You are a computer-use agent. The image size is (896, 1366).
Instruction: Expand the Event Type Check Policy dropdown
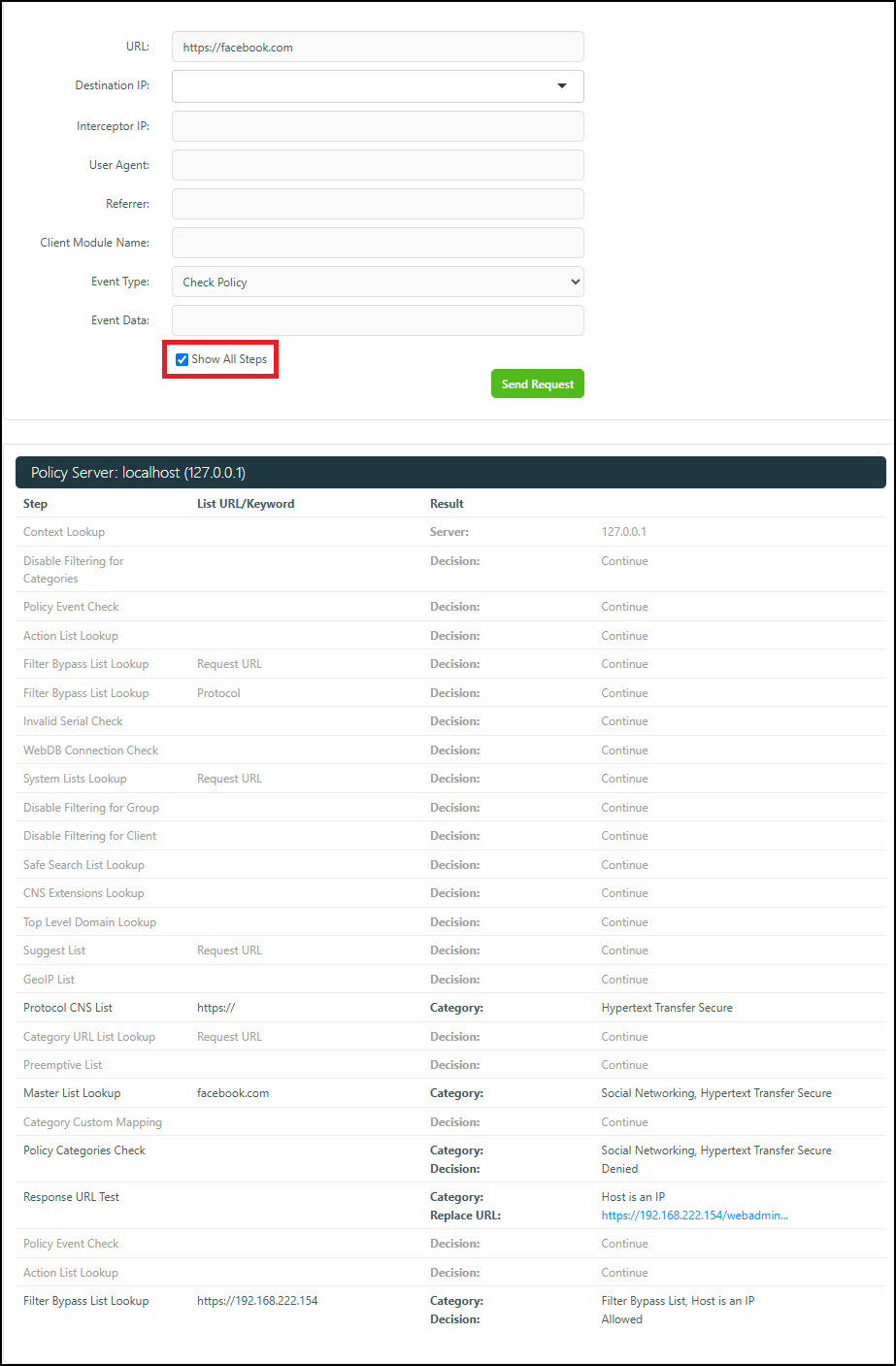[x=378, y=282]
